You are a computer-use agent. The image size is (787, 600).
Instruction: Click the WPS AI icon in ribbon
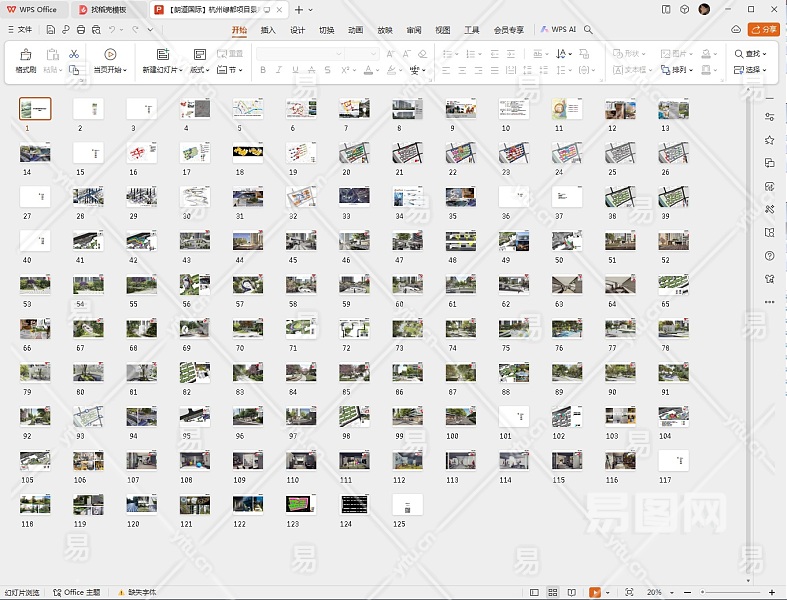(558, 30)
